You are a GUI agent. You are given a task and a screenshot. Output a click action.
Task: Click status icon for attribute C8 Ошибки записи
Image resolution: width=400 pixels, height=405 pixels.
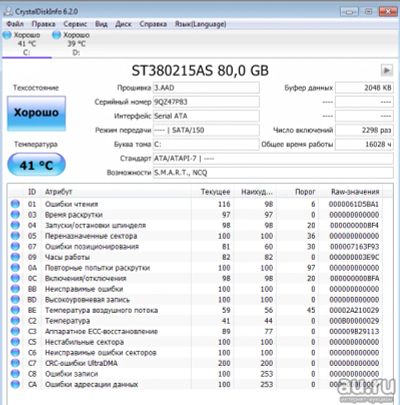pos(15,374)
